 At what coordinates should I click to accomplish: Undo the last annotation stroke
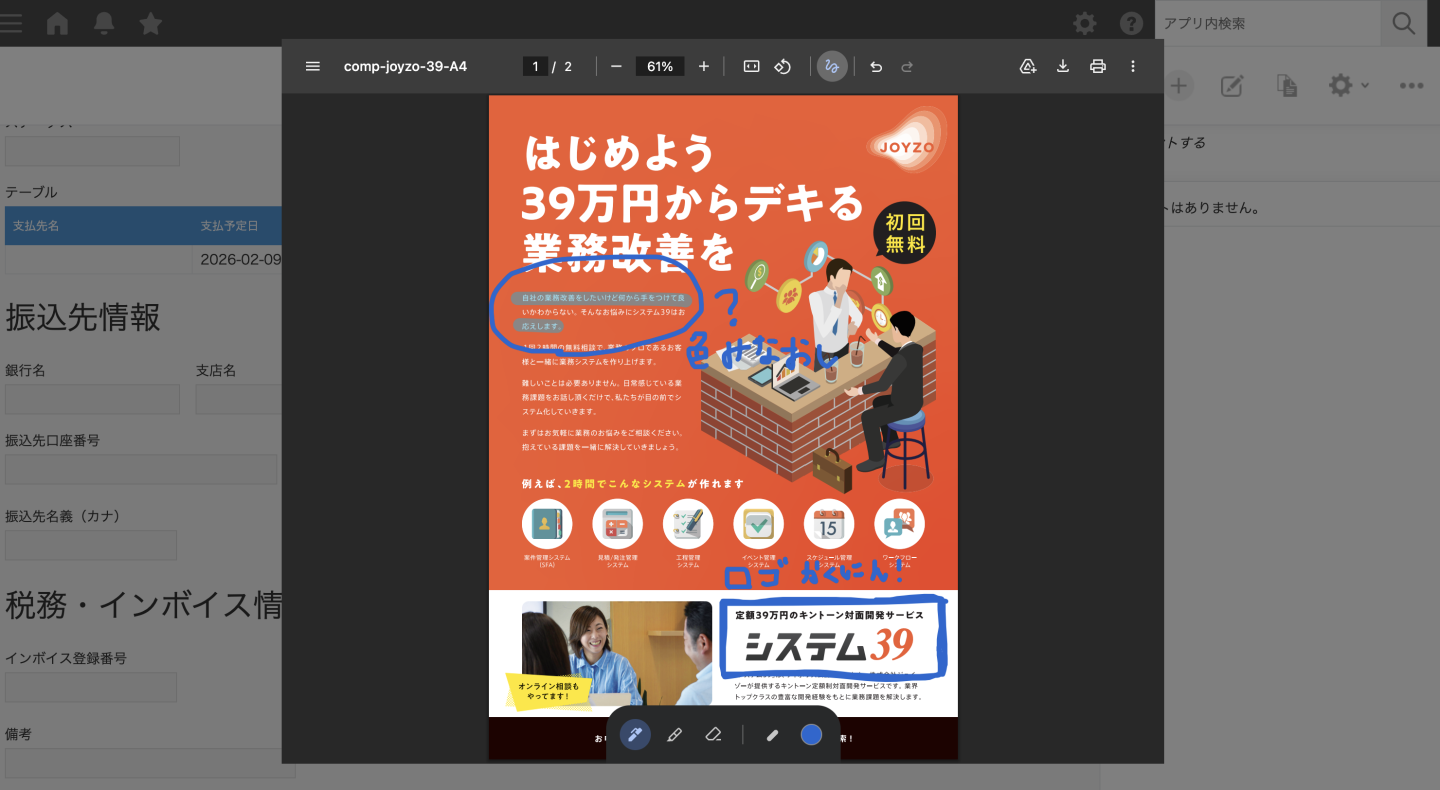point(876,66)
